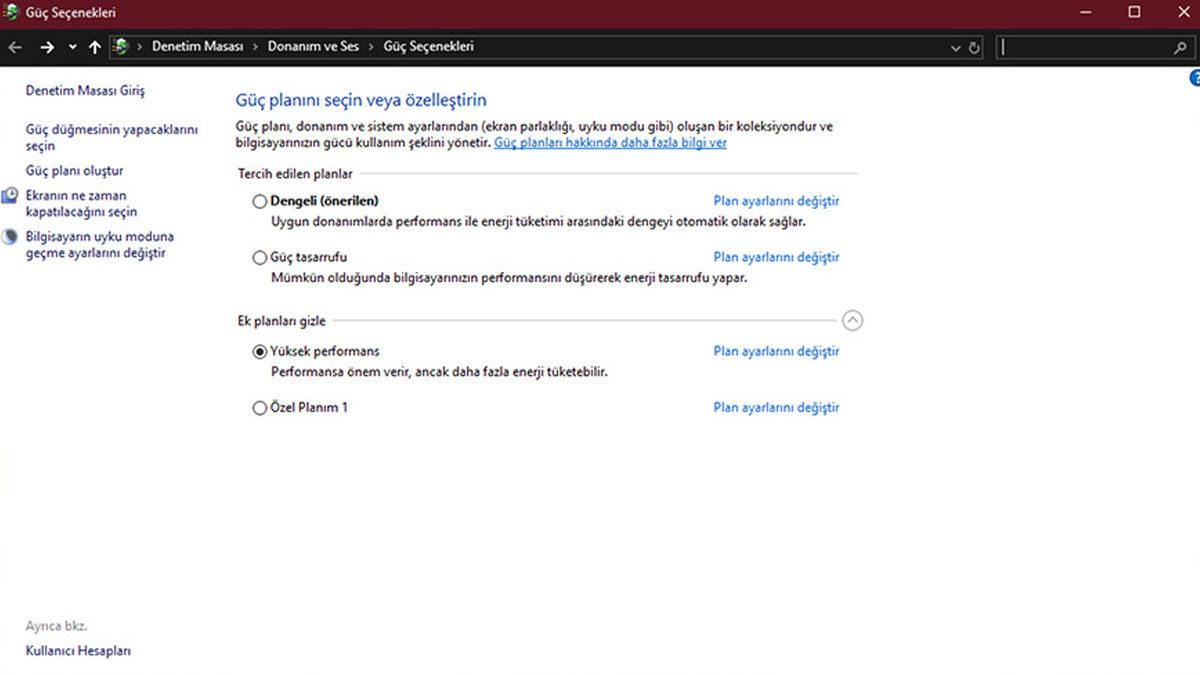Open Güç planı oluştur link

click(x=74, y=171)
